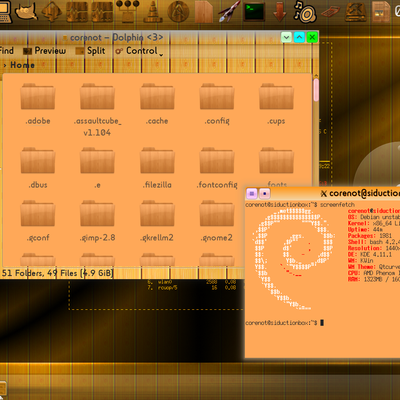Click the wooden diamond dock icon

(x=52, y=12)
